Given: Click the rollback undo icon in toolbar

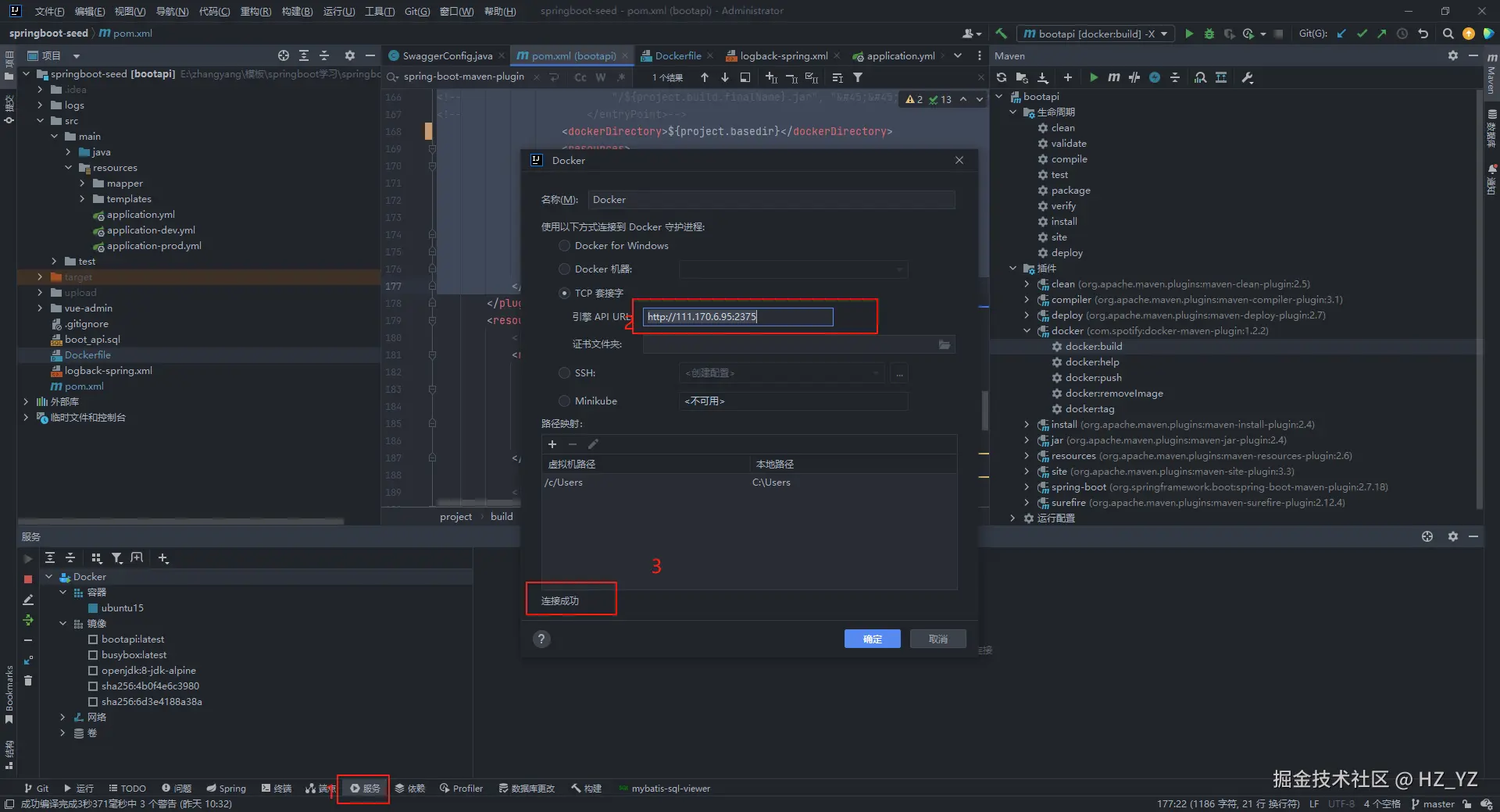Looking at the screenshot, I should point(1423,34).
